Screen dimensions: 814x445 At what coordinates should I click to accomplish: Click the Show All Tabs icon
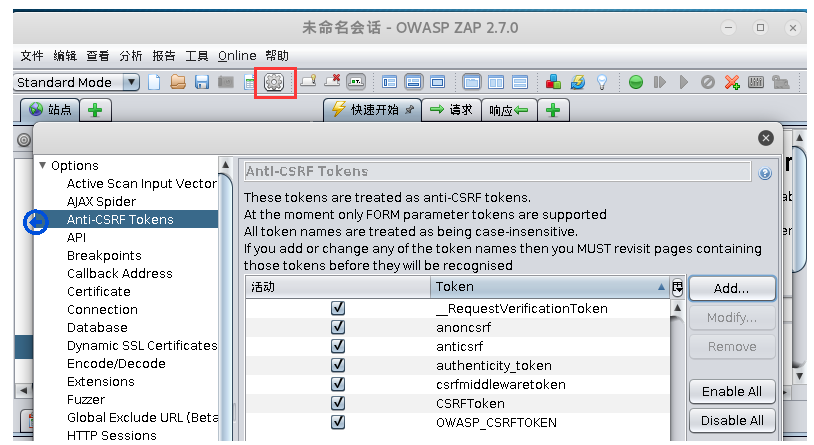point(309,82)
